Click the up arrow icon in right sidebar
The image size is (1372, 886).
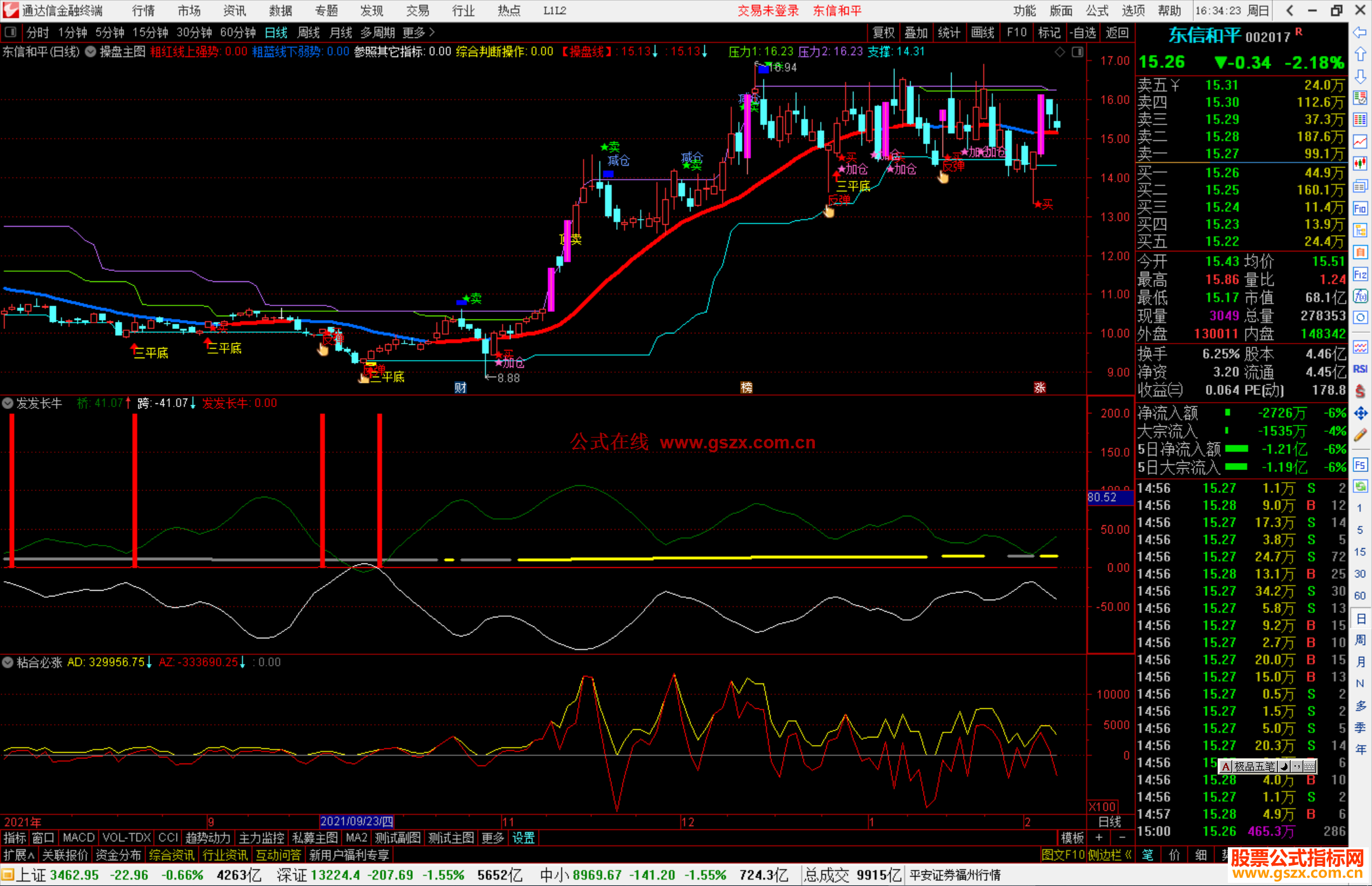pos(1360,55)
